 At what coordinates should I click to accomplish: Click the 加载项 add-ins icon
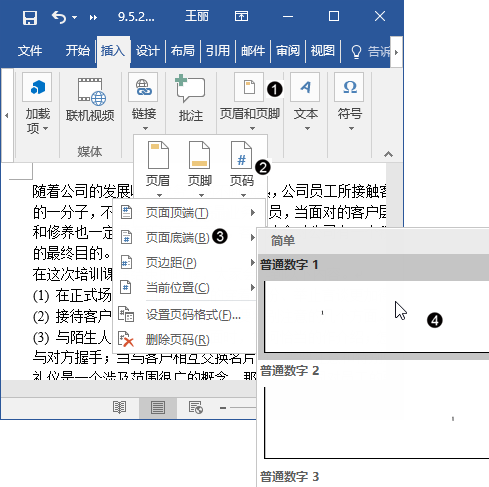click(x=37, y=87)
